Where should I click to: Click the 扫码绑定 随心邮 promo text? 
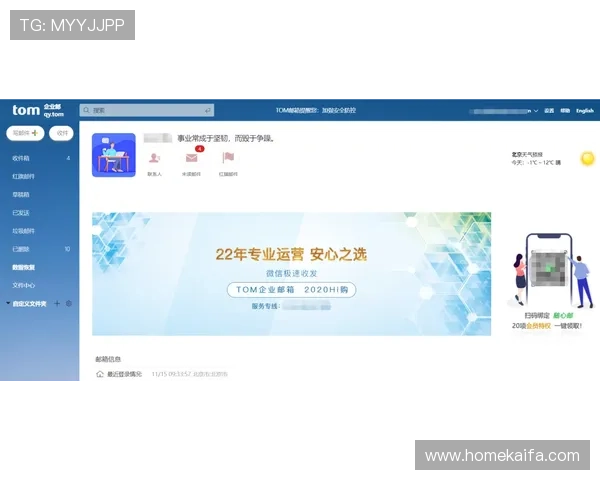point(548,315)
